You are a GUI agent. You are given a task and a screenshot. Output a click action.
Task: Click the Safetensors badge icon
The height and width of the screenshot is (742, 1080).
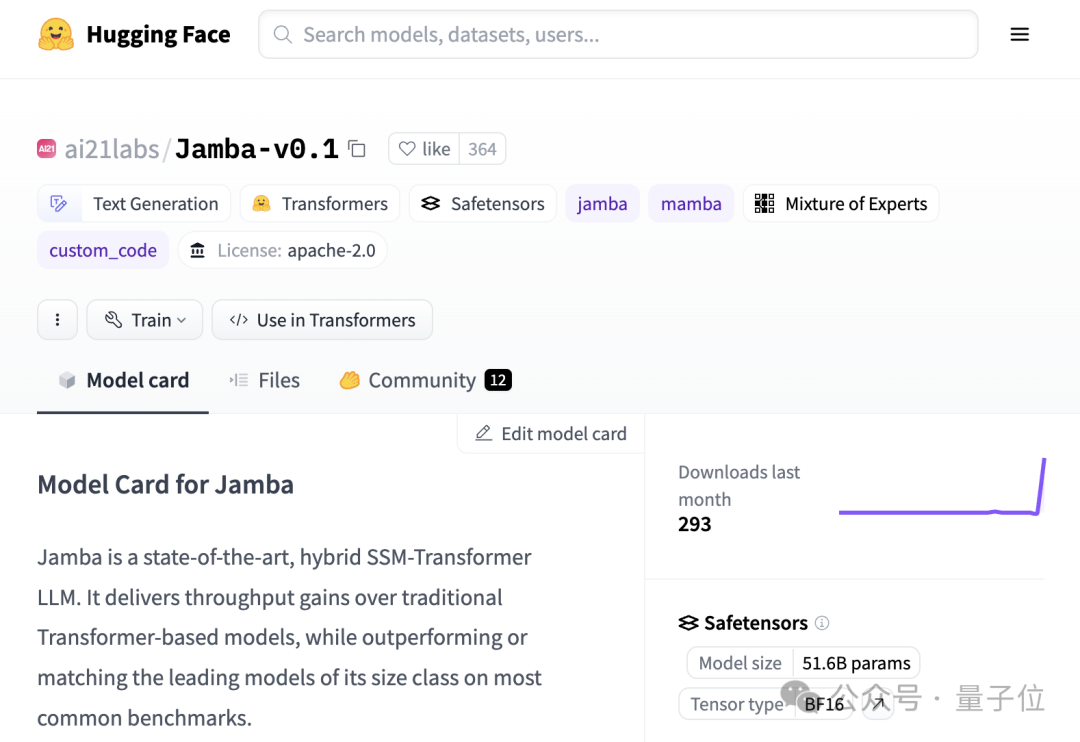[431, 203]
